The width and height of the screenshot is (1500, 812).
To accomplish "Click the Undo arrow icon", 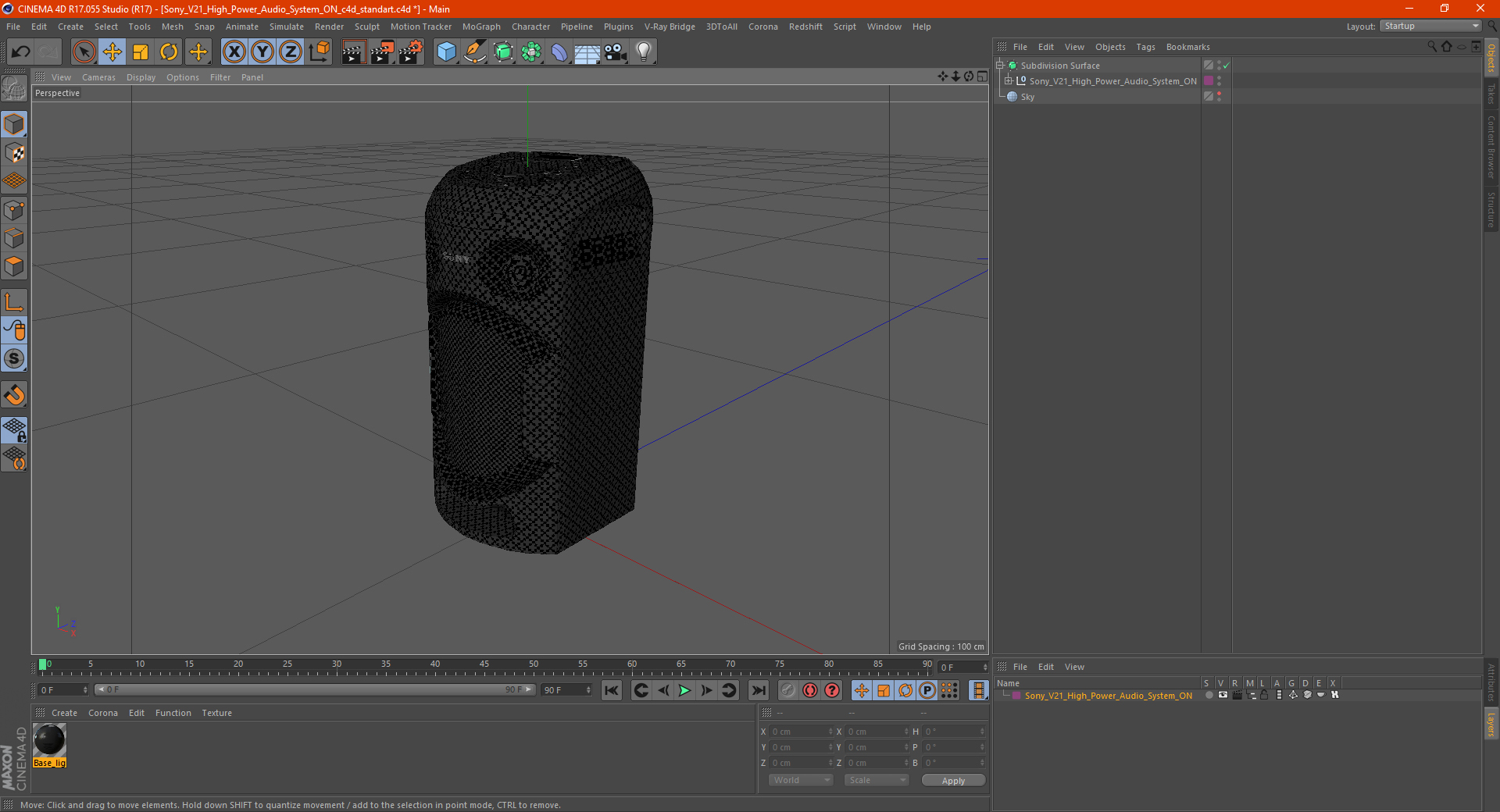I will pos(20,52).
